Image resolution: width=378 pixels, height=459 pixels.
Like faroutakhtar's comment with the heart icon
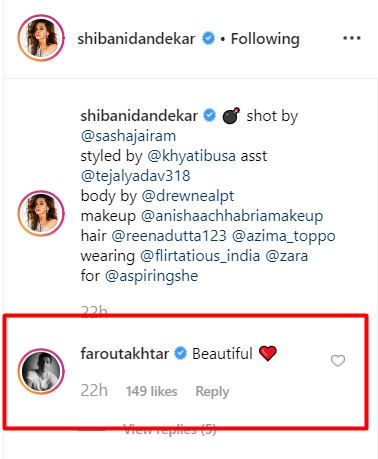pyautogui.click(x=338, y=361)
